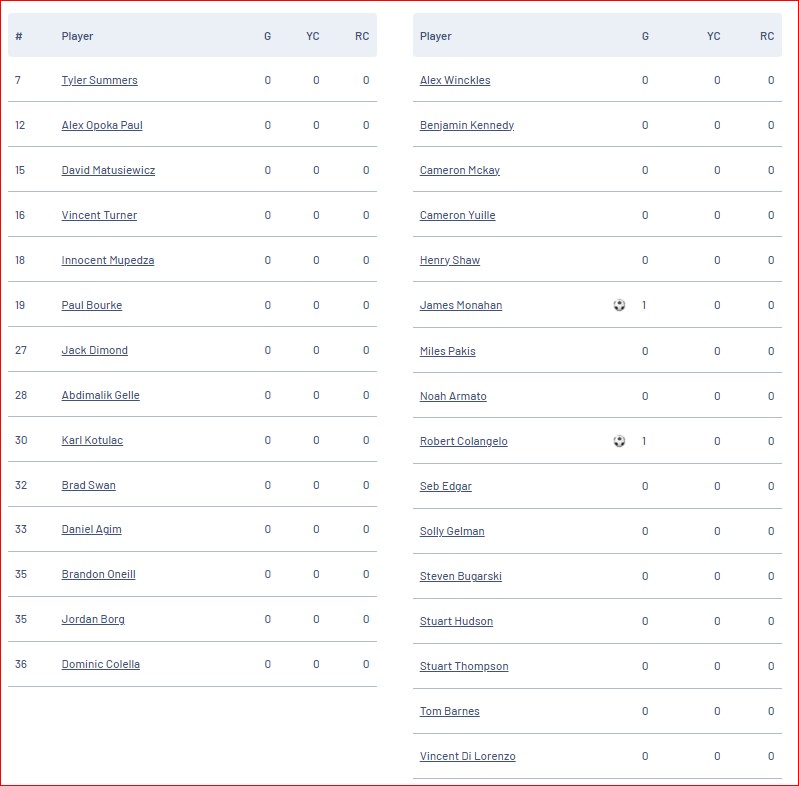799x786 pixels.
Task: Open Tyler Summers player profile
Action: pyautogui.click(x=99, y=80)
